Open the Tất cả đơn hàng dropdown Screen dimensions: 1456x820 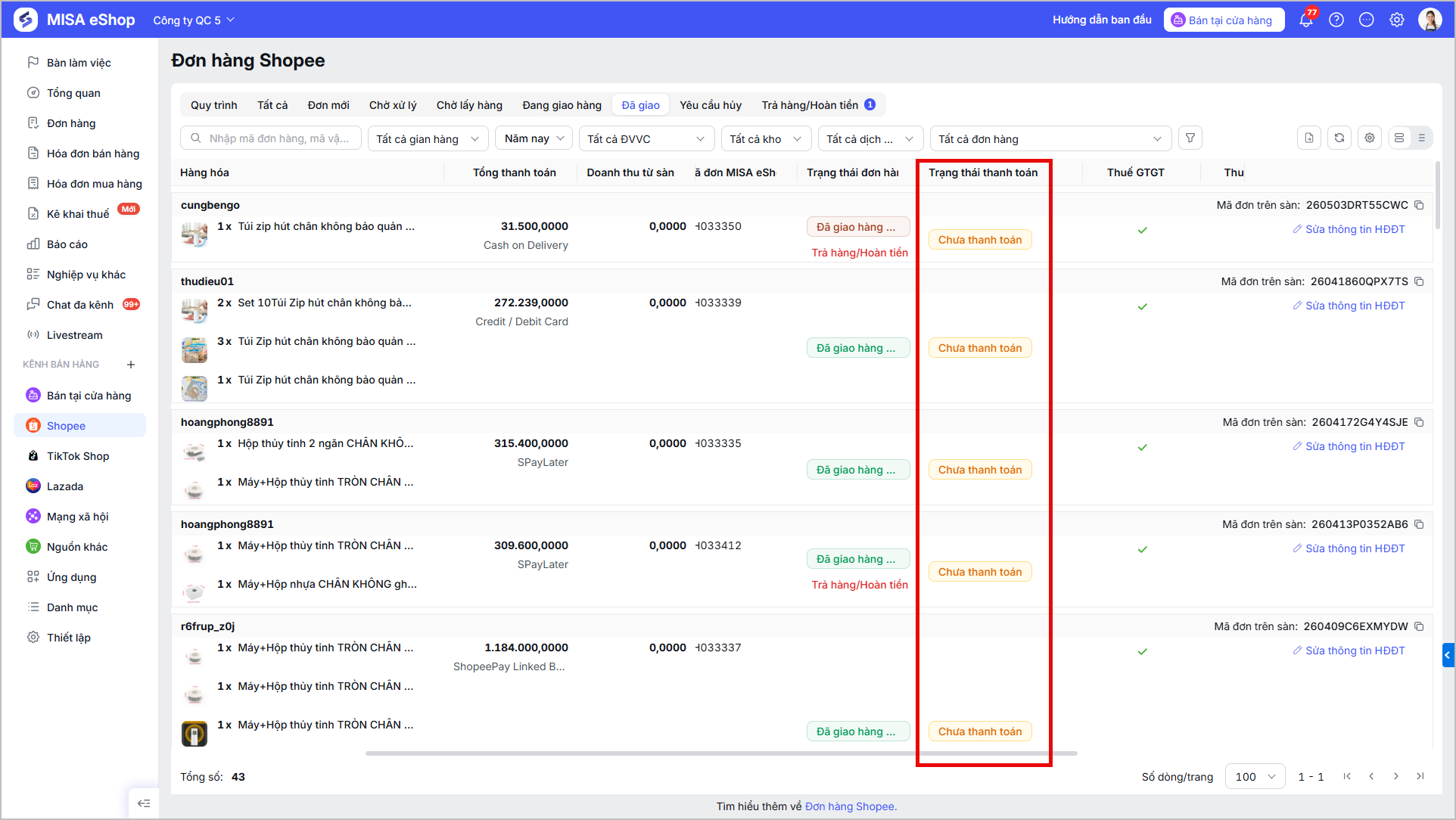pyautogui.click(x=1050, y=138)
